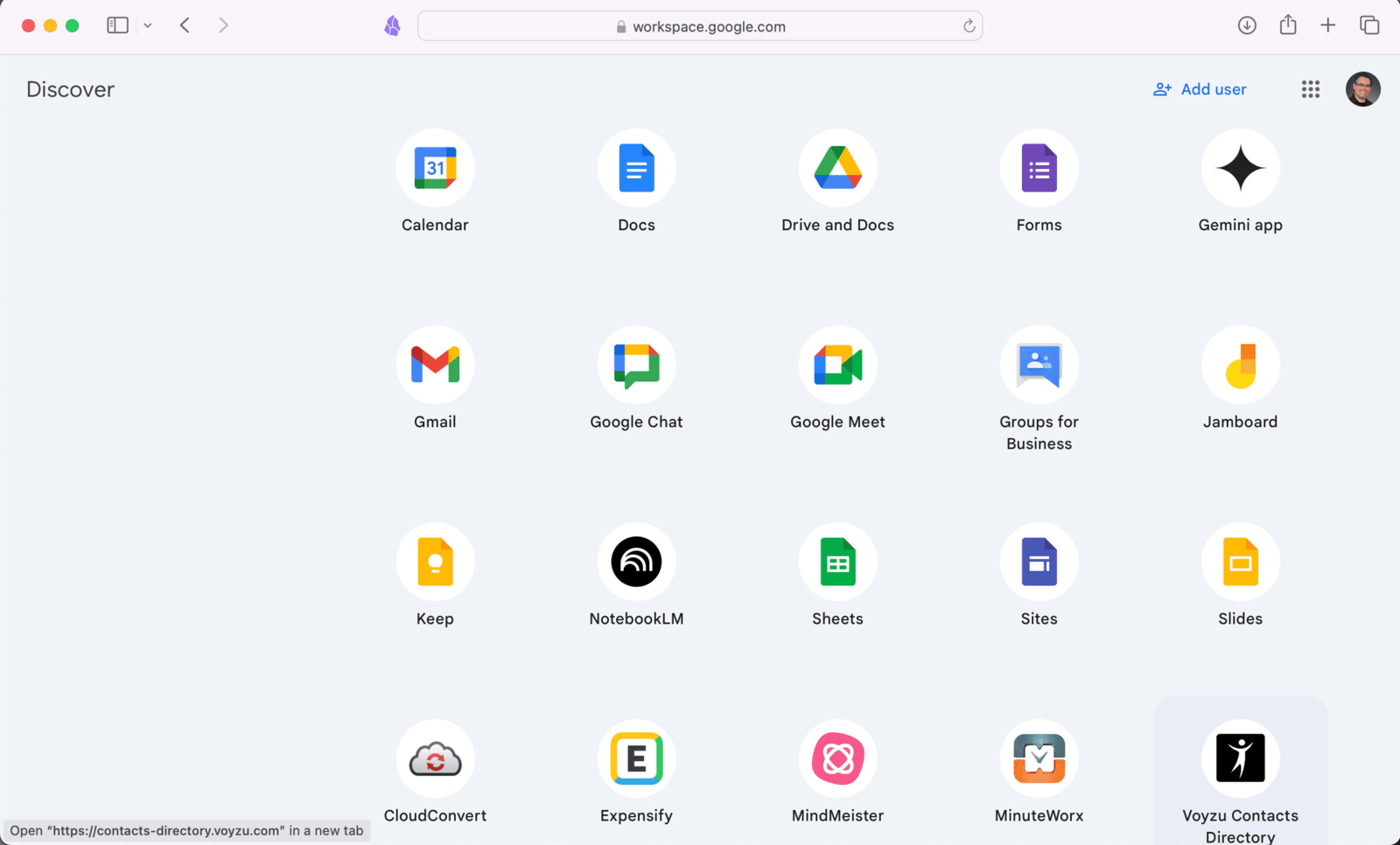
Task: Open the account profile avatar
Action: tap(1362, 89)
